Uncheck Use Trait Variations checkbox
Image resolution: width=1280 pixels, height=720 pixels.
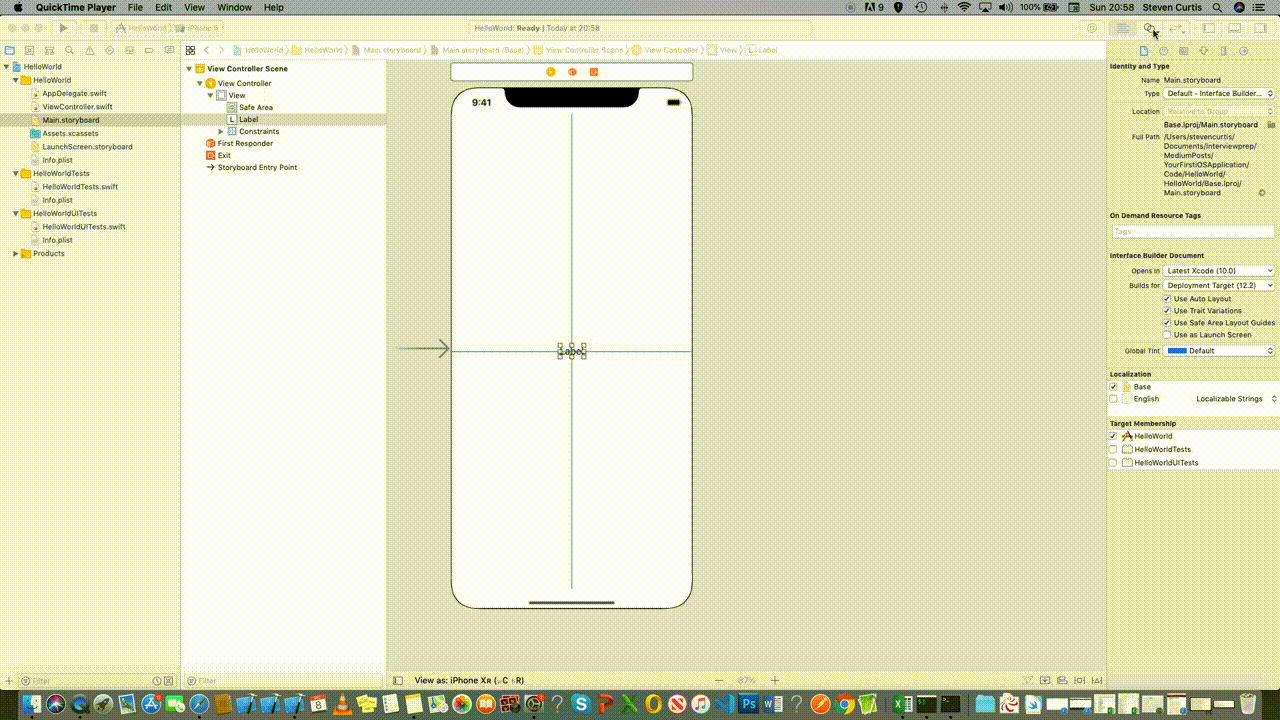[x=1167, y=311]
